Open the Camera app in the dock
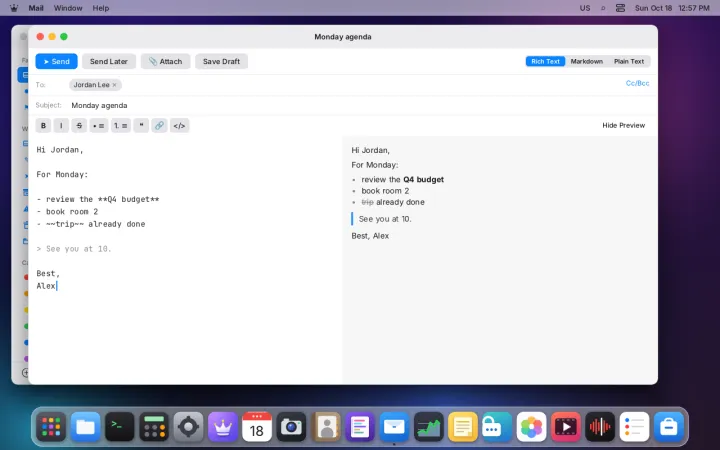This screenshot has width=720, height=450. pyautogui.click(x=291, y=427)
